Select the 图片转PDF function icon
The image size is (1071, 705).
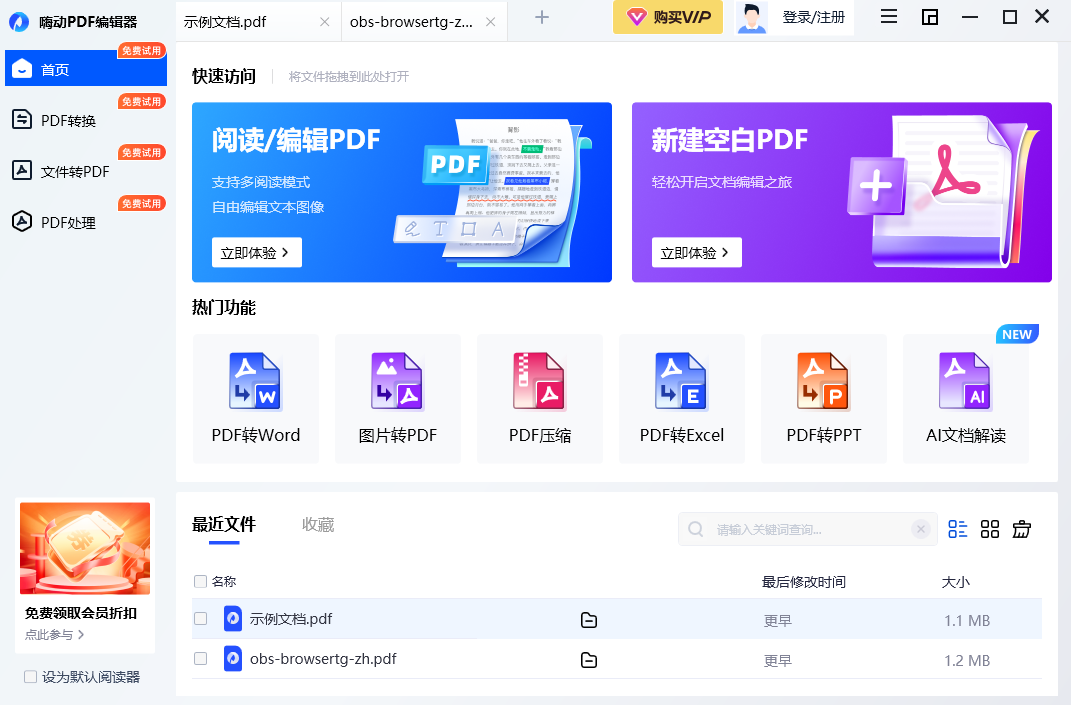(x=398, y=398)
